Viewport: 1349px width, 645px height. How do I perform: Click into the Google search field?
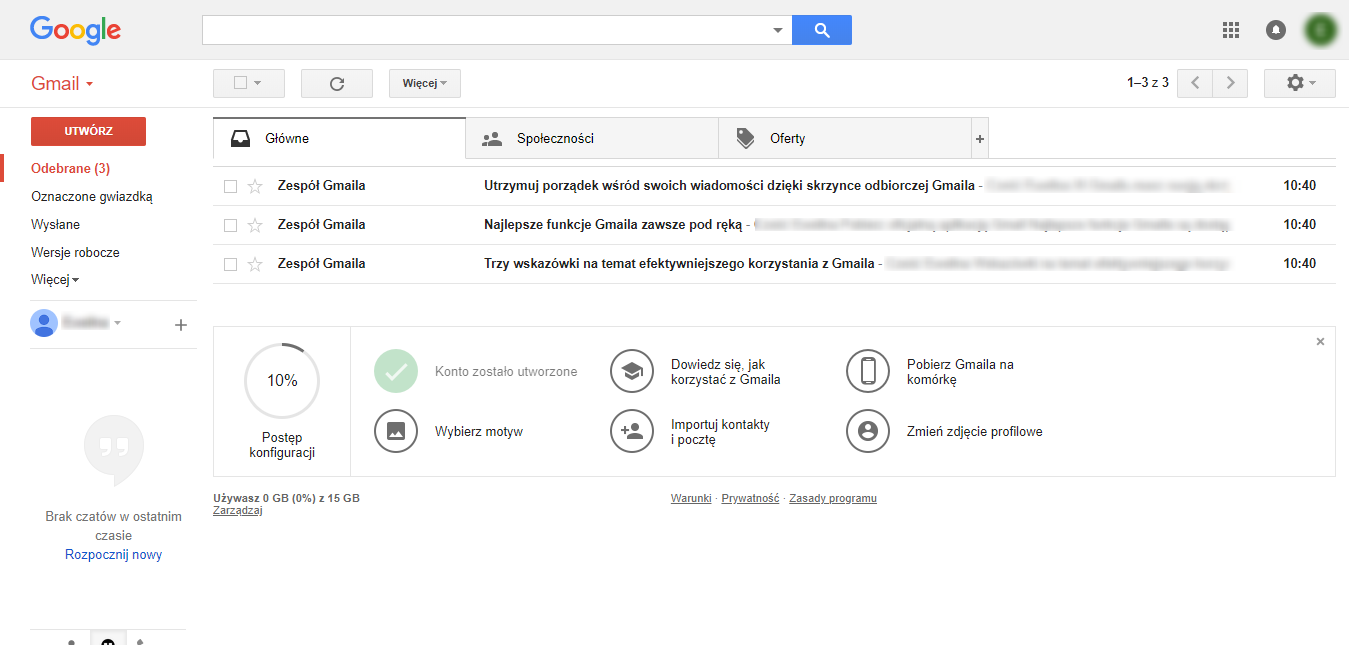pos(486,30)
